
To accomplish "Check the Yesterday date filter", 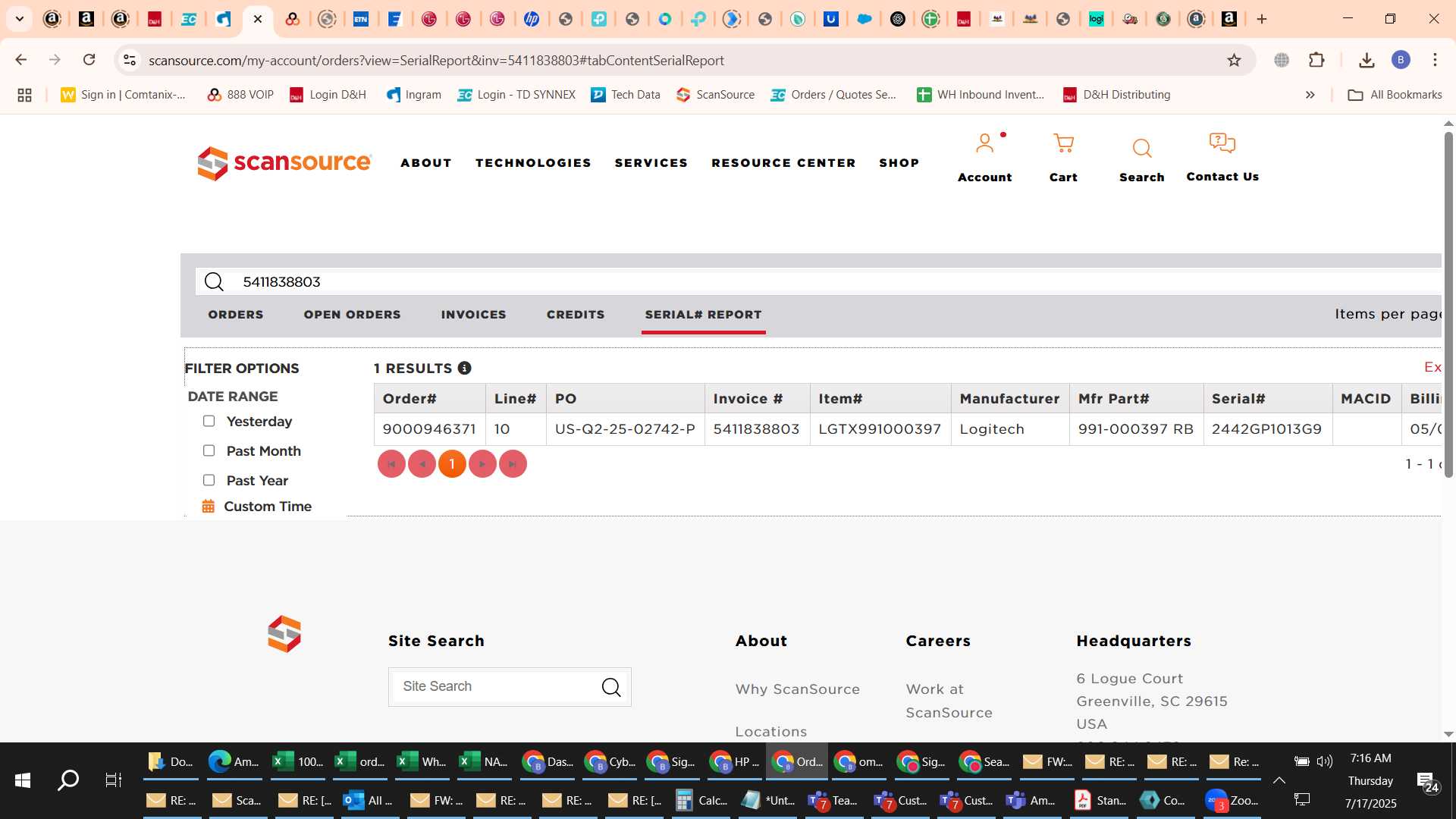I will 209,421.
